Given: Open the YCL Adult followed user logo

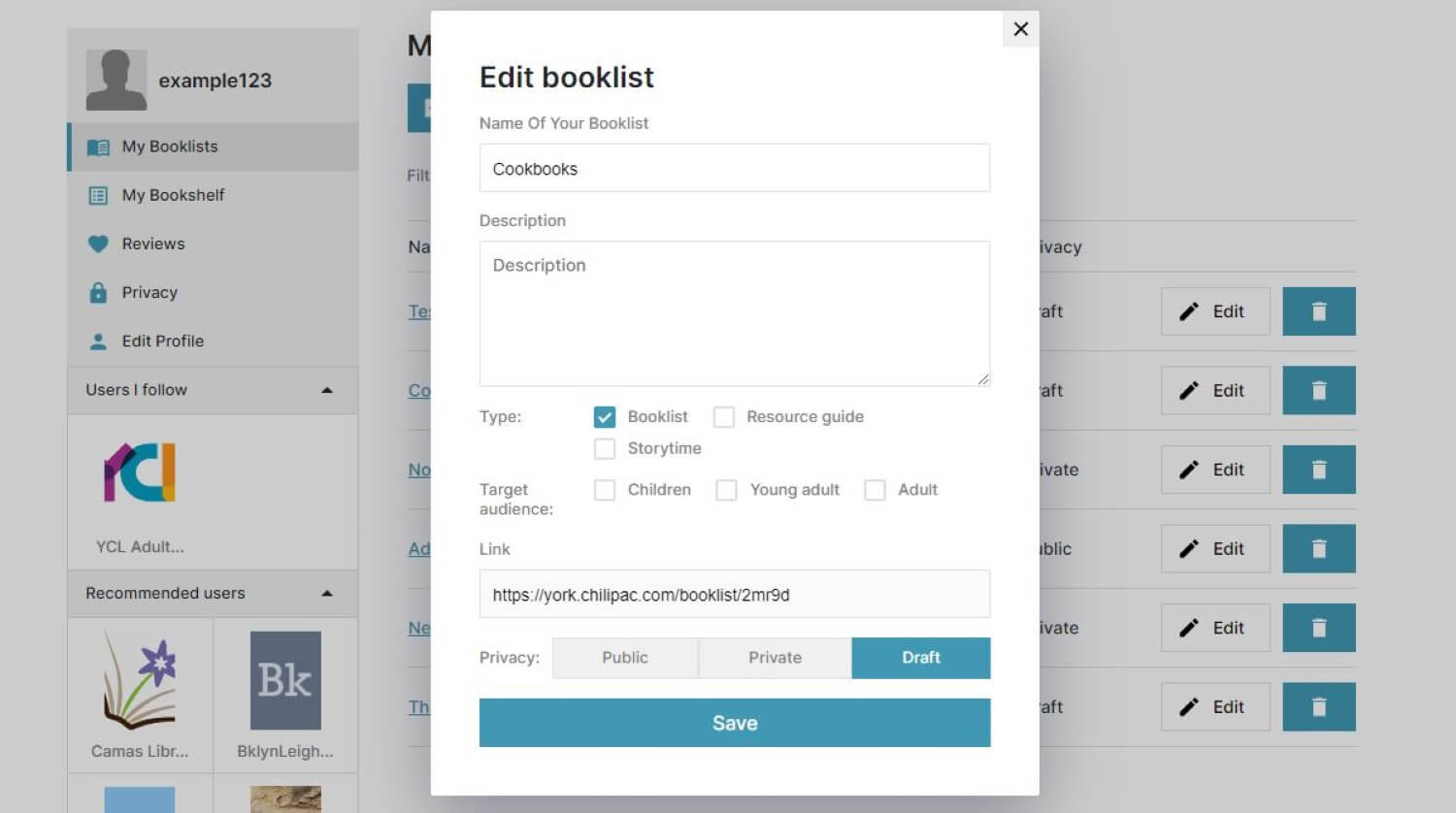Looking at the screenshot, I should 140,472.
